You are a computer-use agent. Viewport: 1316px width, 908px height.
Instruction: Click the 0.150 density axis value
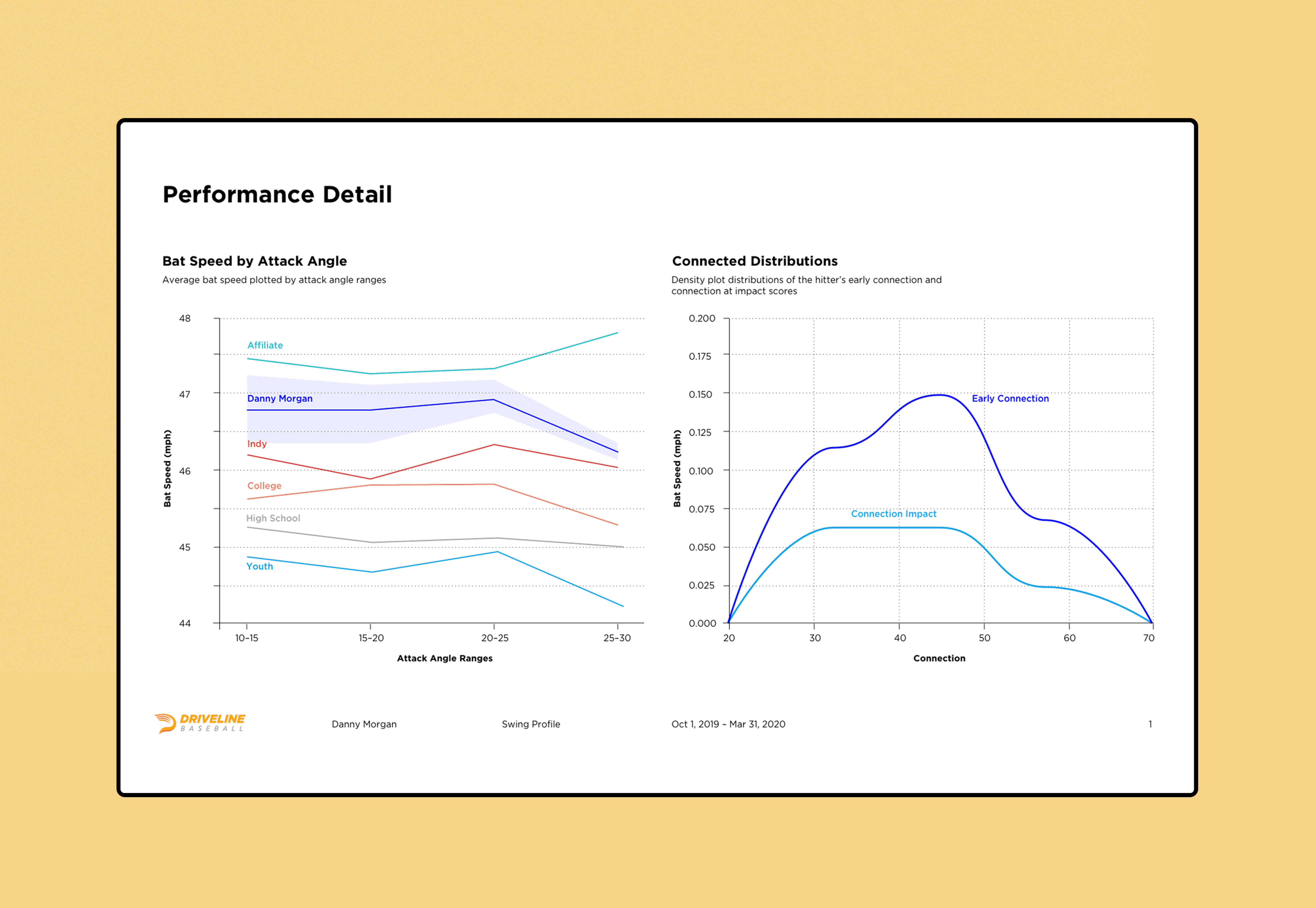(701, 395)
